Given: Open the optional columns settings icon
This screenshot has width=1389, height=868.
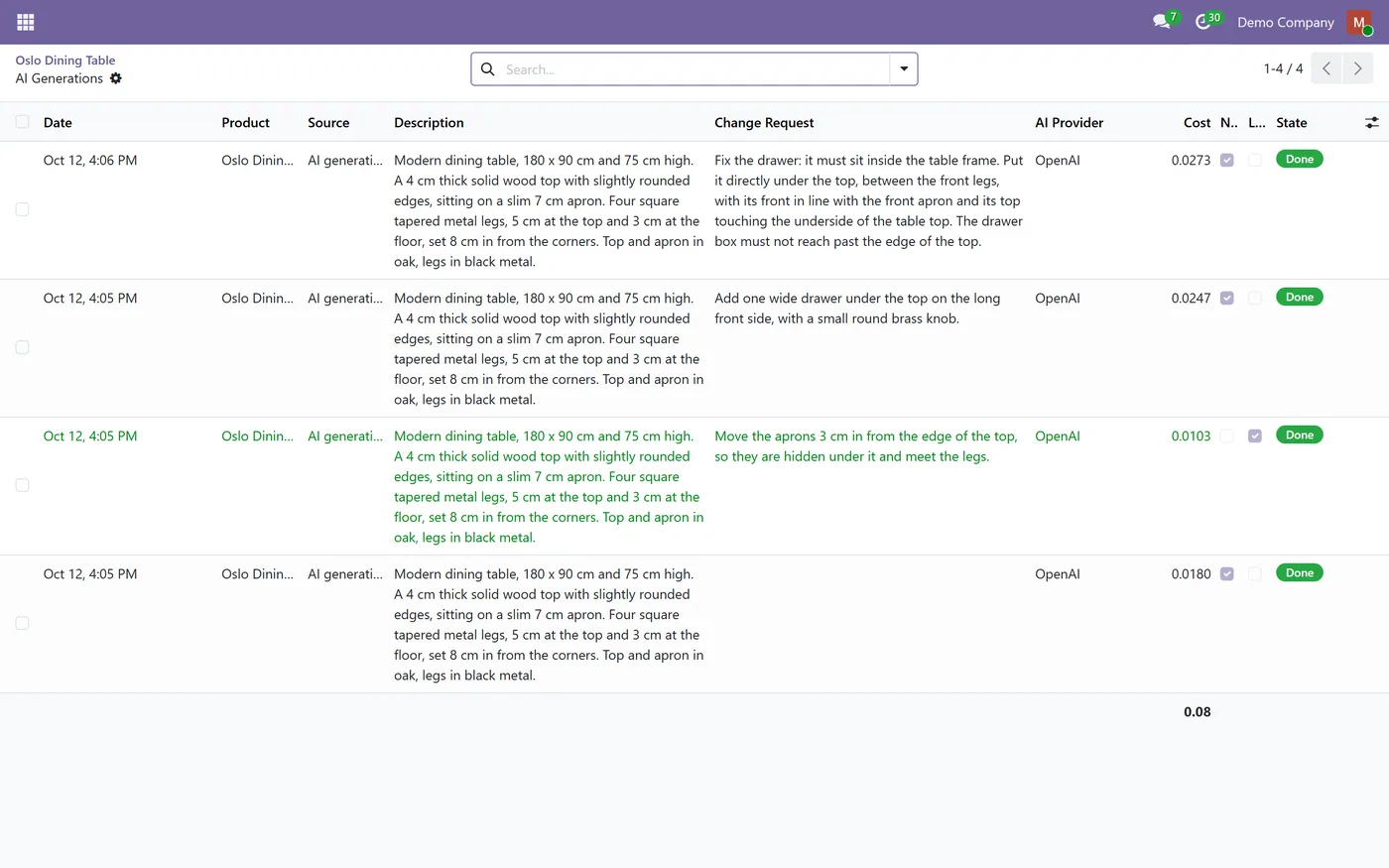Looking at the screenshot, I should pyautogui.click(x=1372, y=122).
